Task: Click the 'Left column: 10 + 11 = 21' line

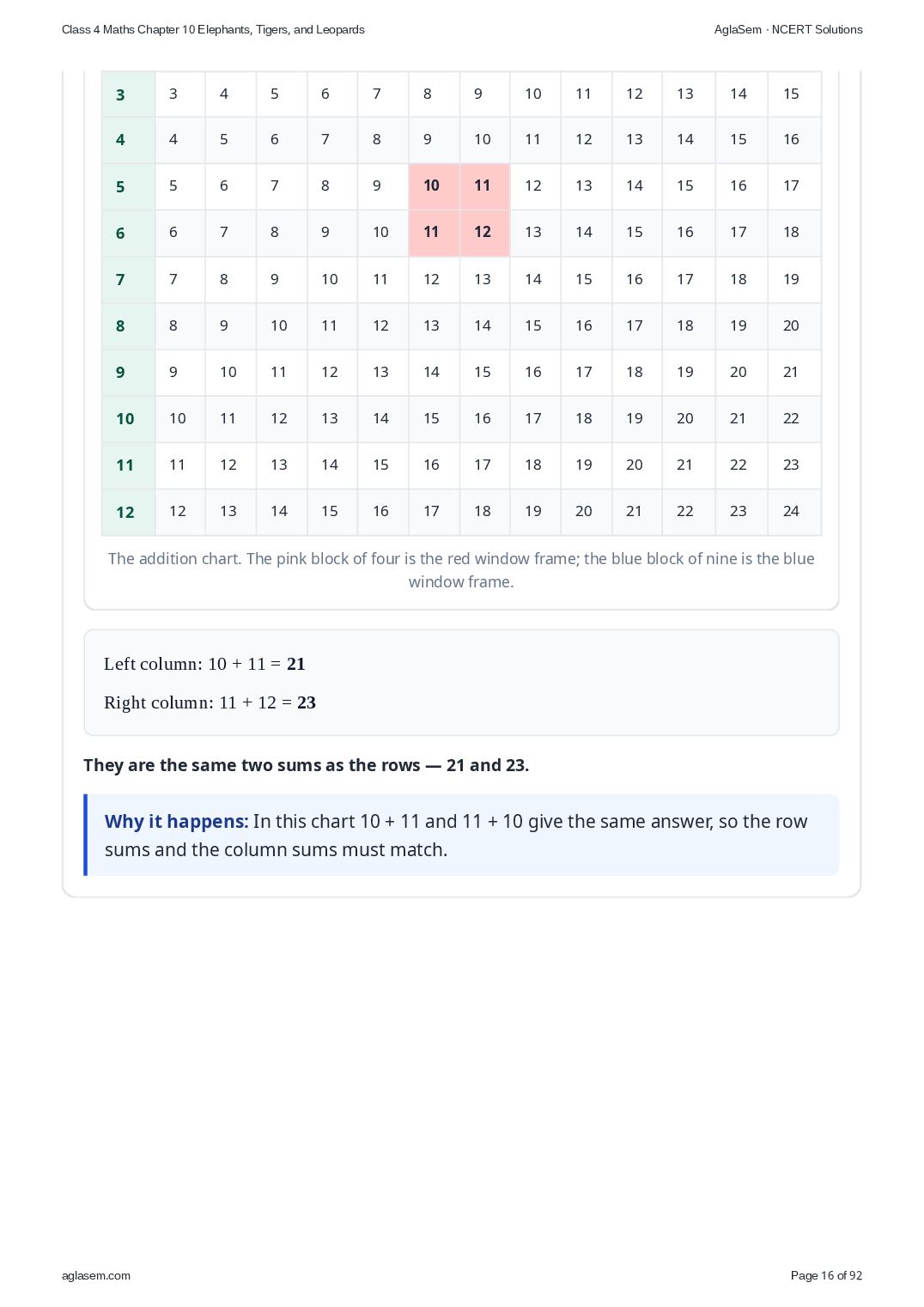Action: 204,664
